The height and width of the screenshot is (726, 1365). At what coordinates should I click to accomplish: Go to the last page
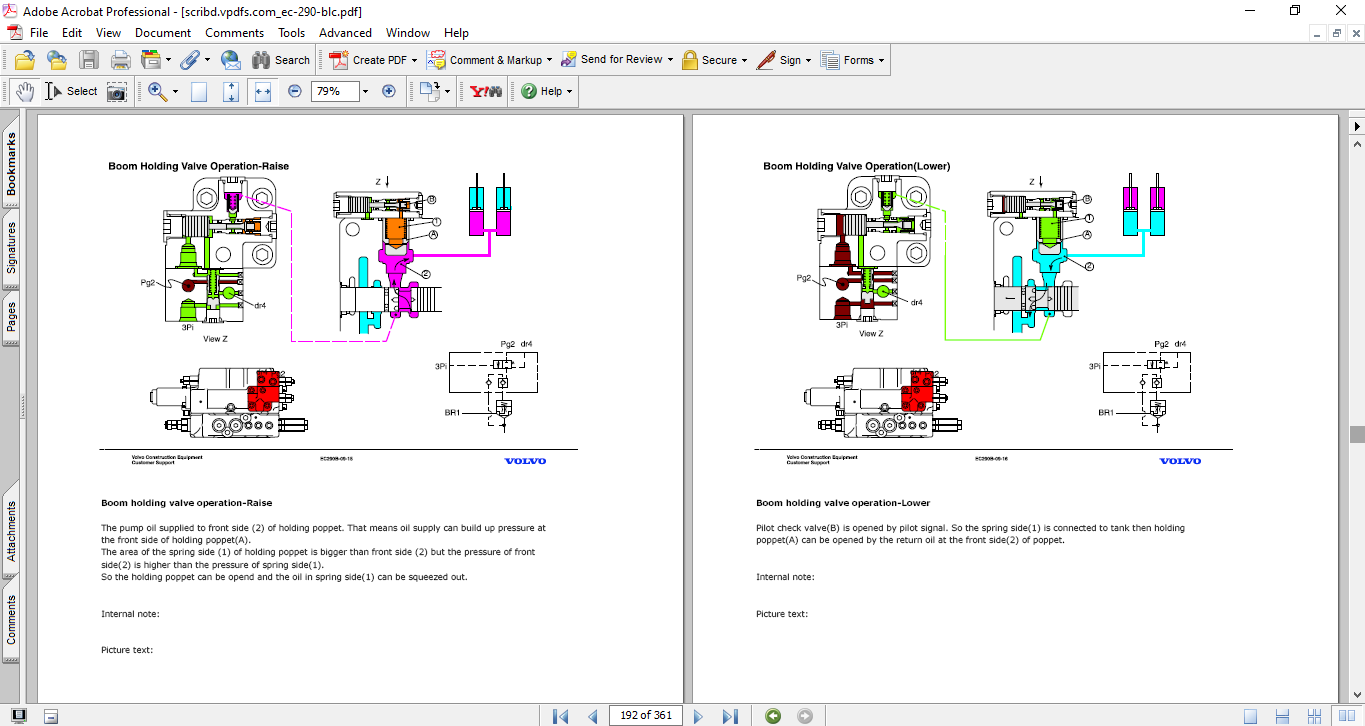pyautogui.click(x=730, y=716)
